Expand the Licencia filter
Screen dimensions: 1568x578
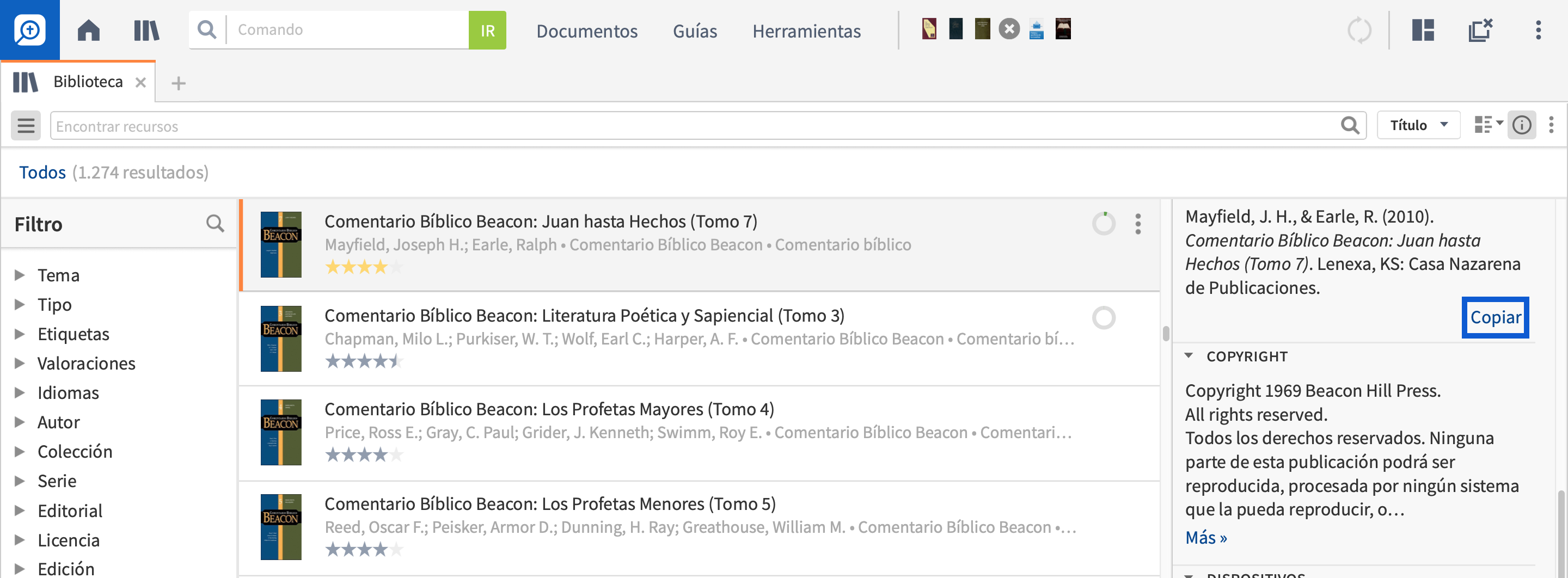(x=20, y=540)
